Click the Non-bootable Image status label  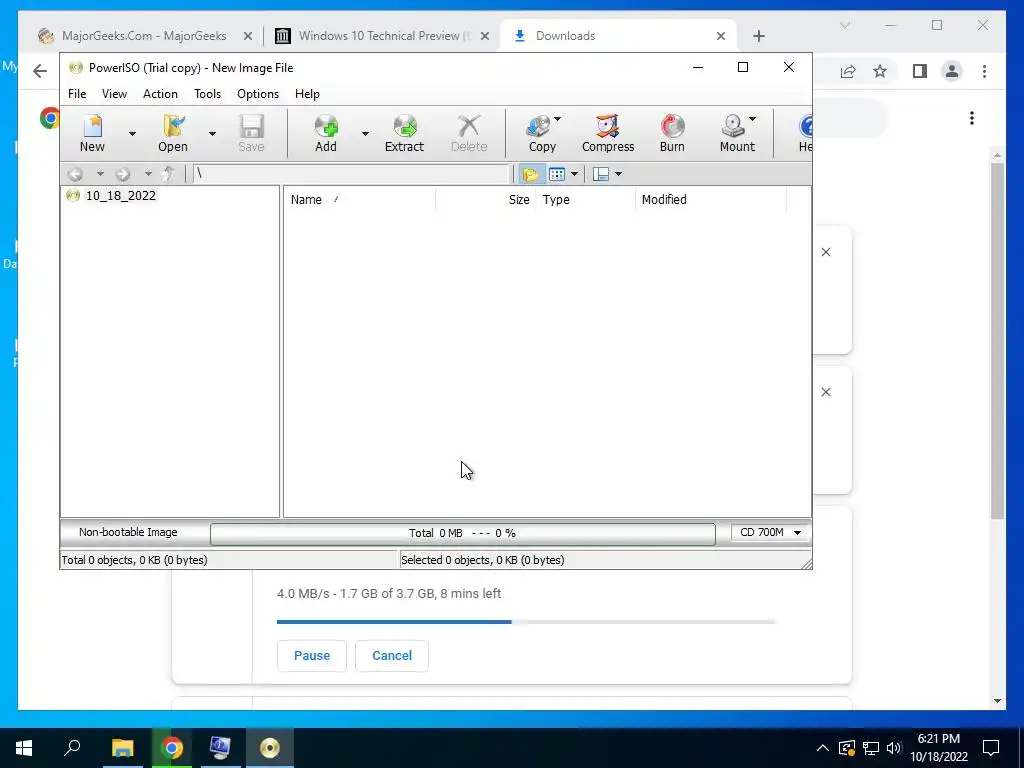tap(128, 532)
